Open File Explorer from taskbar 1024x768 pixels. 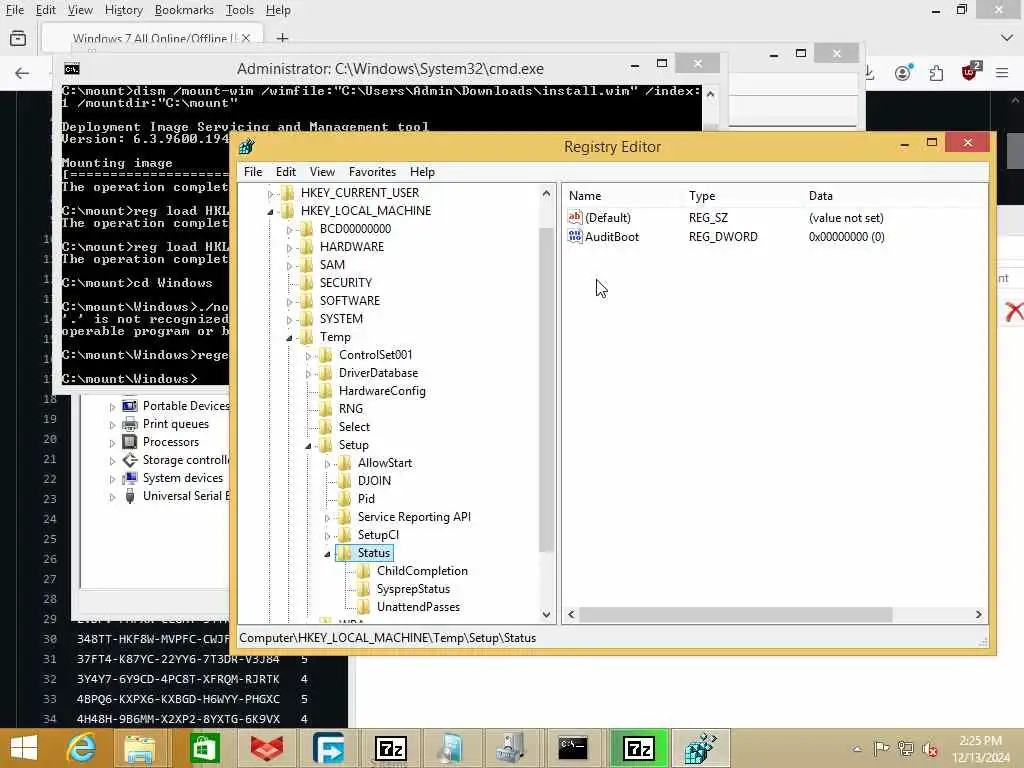point(140,748)
